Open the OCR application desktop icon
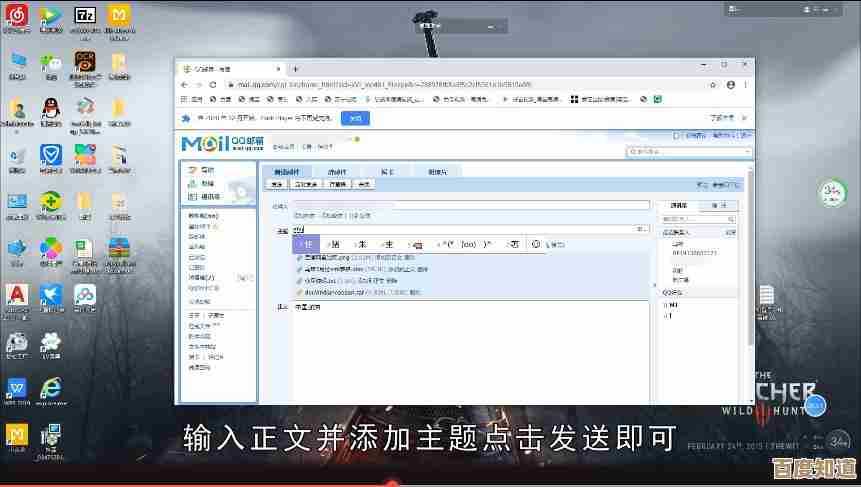The image size is (861, 487). (85, 62)
